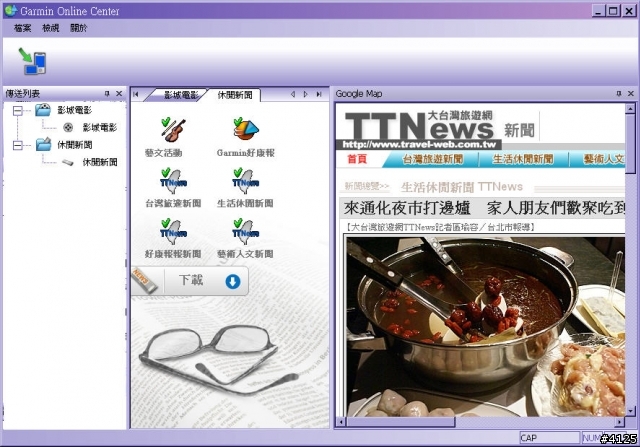This screenshot has width=640, height=447.
Task: Select the 台灣旅遊新聞 TTNews icon
Action: [x=173, y=181]
